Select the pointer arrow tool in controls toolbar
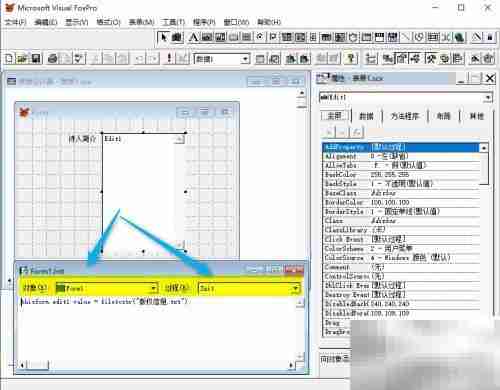 coord(164,37)
